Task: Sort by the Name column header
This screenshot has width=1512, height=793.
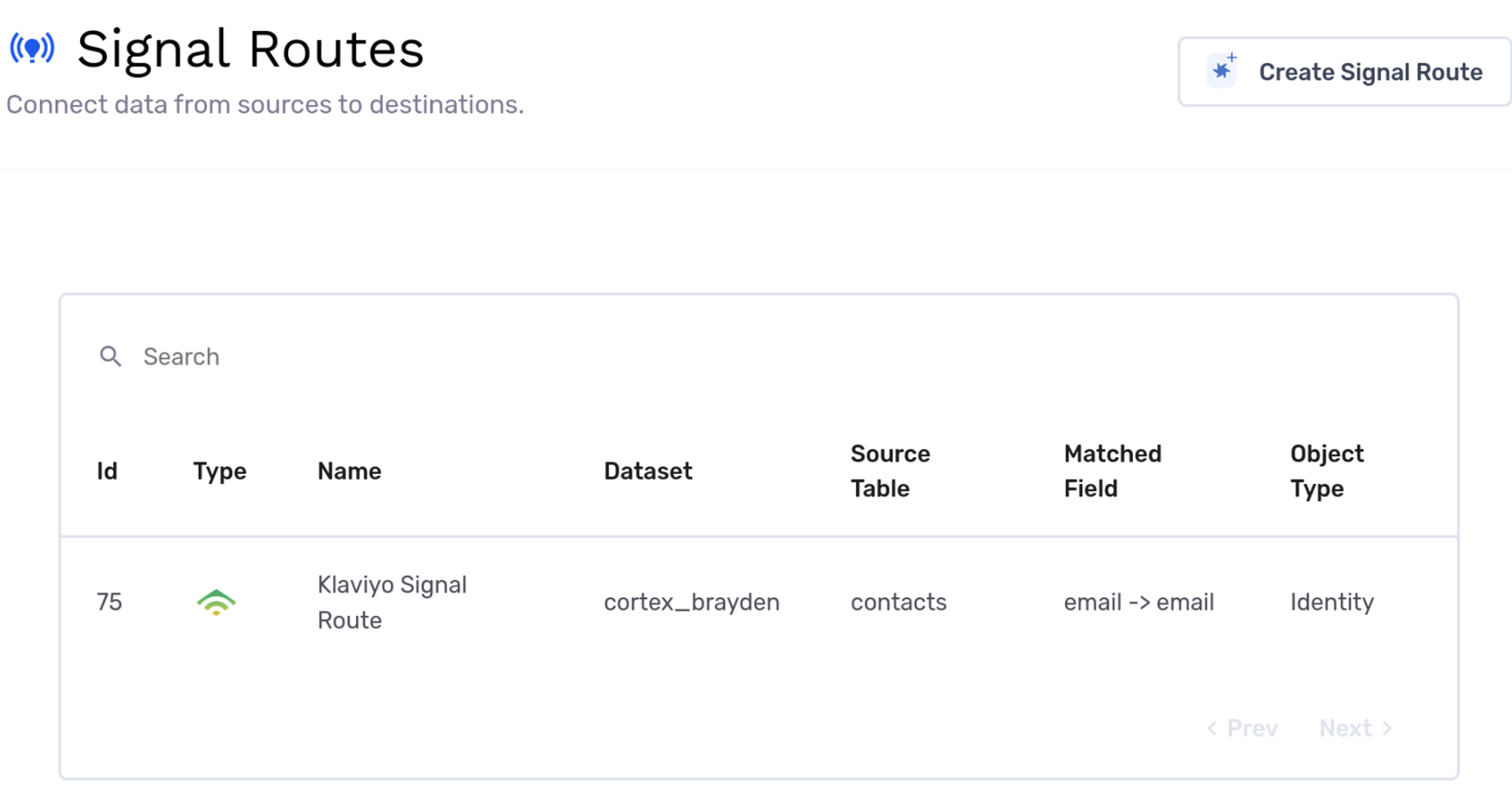Action: point(349,471)
